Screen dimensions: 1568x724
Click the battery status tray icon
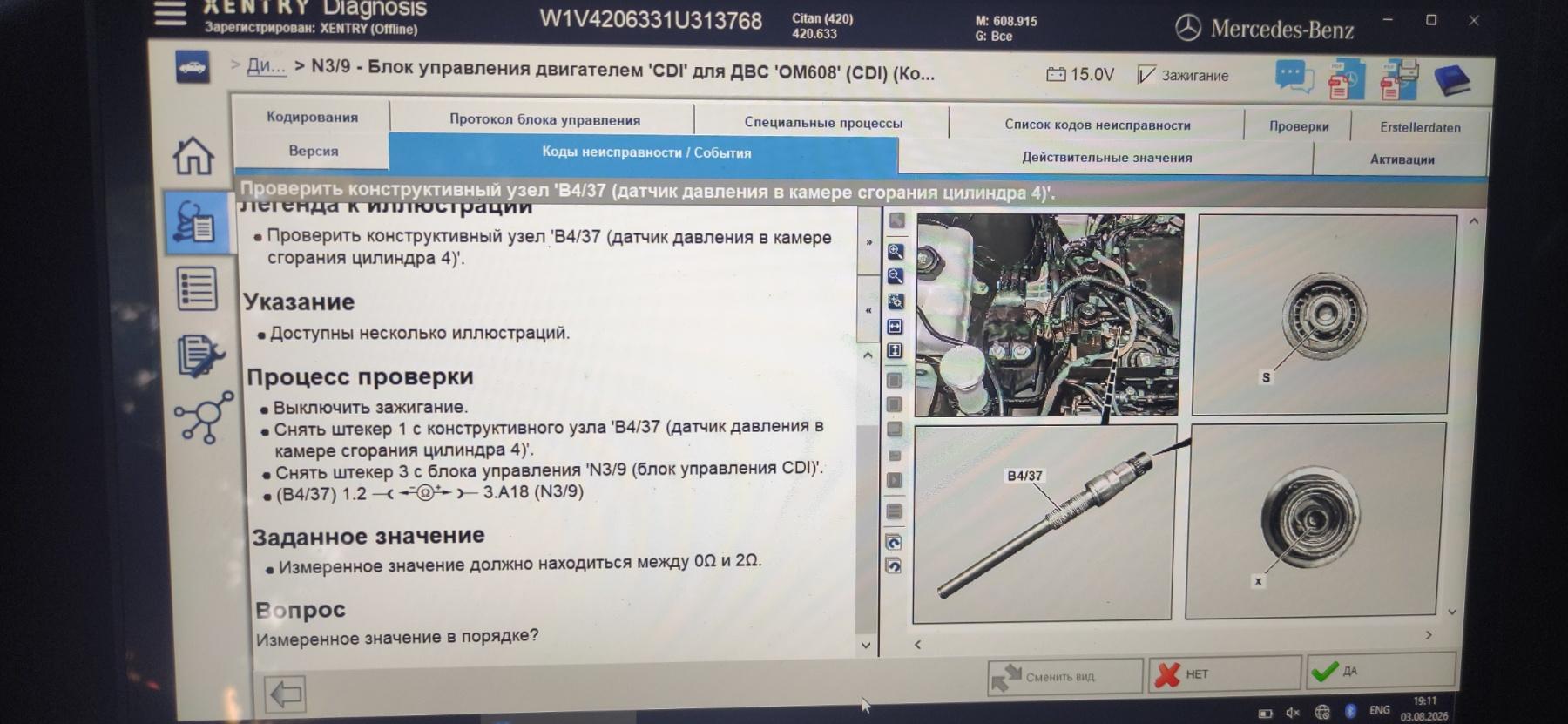(1266, 714)
